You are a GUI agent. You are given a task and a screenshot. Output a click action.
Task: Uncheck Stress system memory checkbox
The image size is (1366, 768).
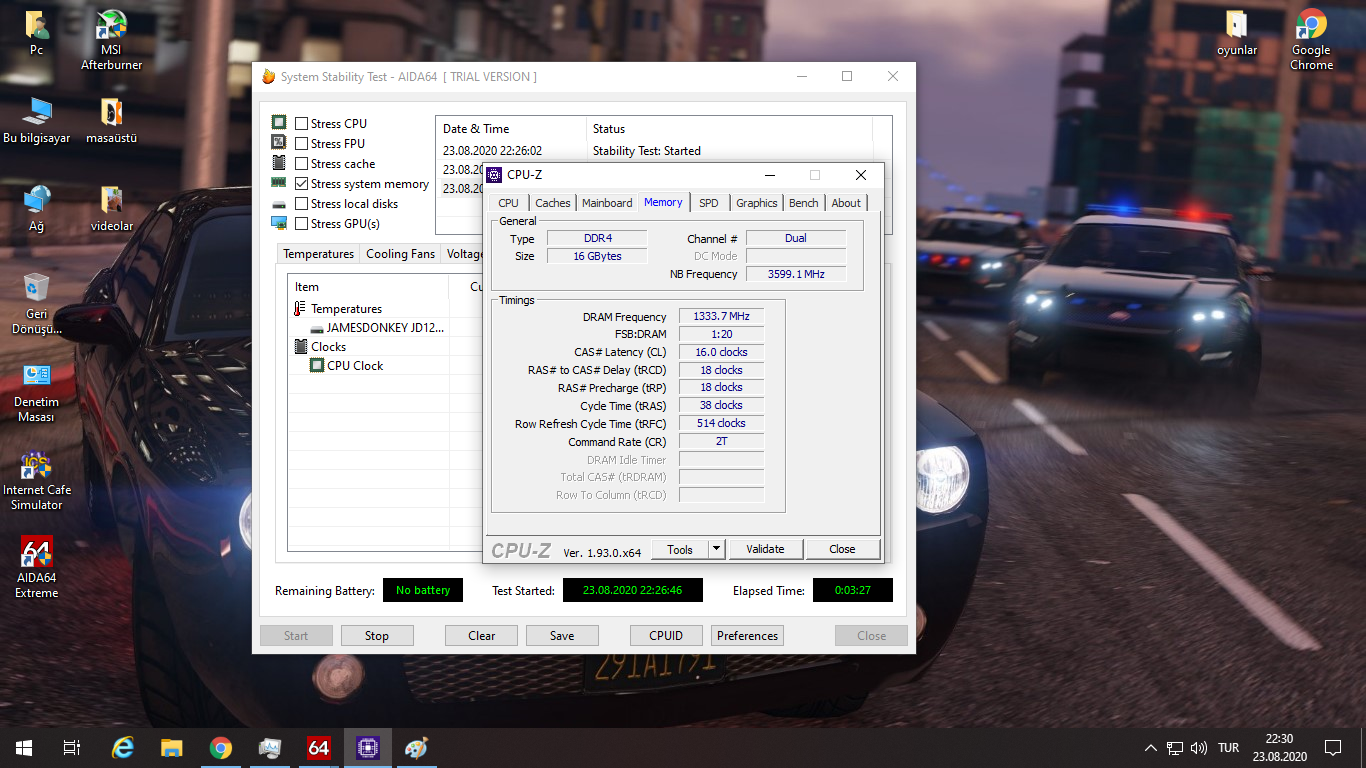[301, 184]
